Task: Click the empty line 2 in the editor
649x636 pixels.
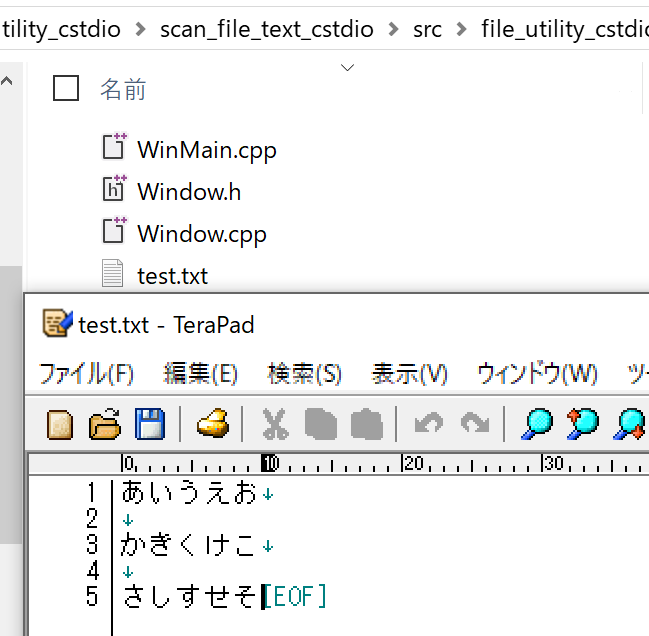Action: tap(128, 519)
